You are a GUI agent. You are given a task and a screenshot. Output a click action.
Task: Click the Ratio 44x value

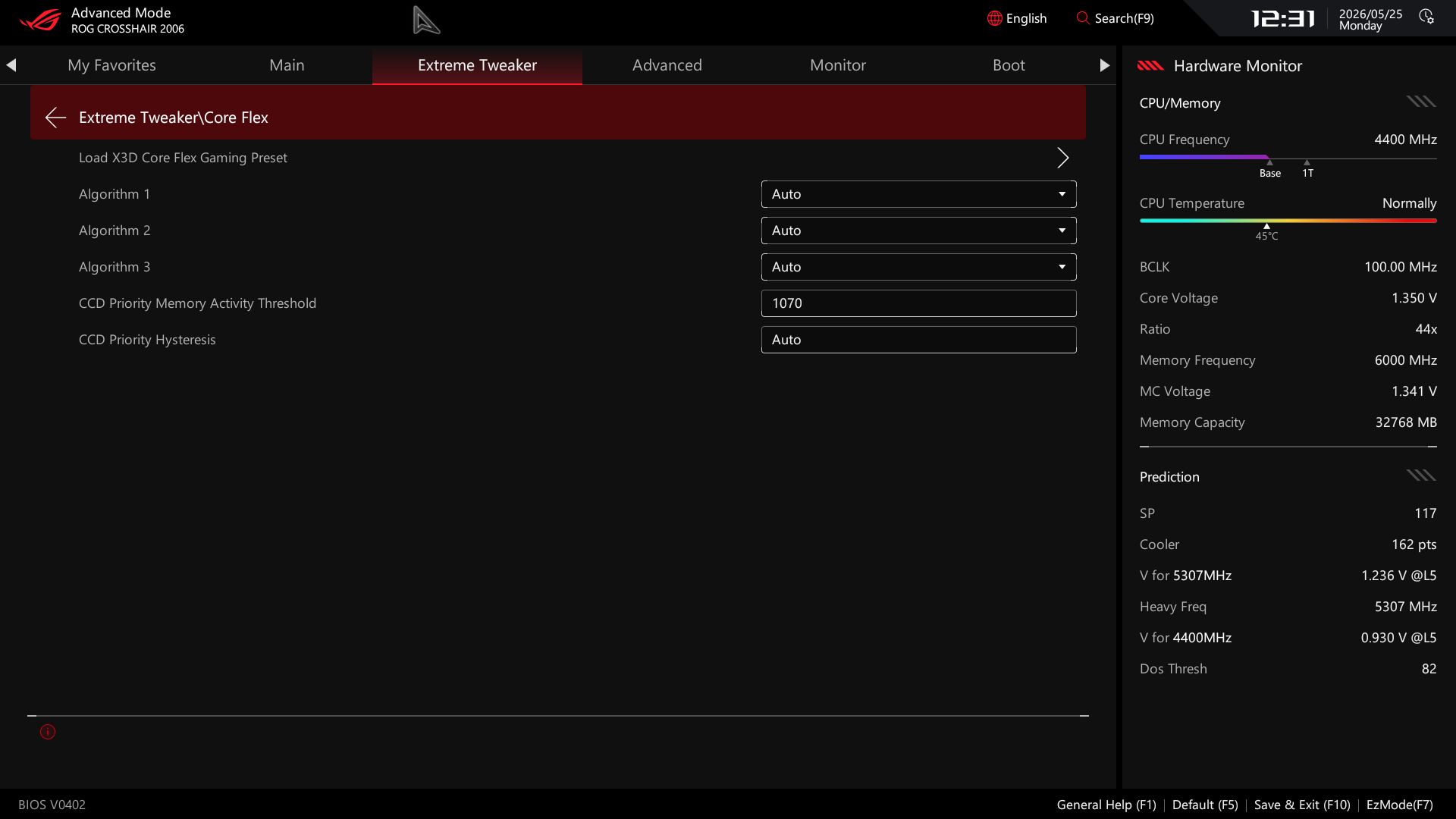tap(1426, 329)
